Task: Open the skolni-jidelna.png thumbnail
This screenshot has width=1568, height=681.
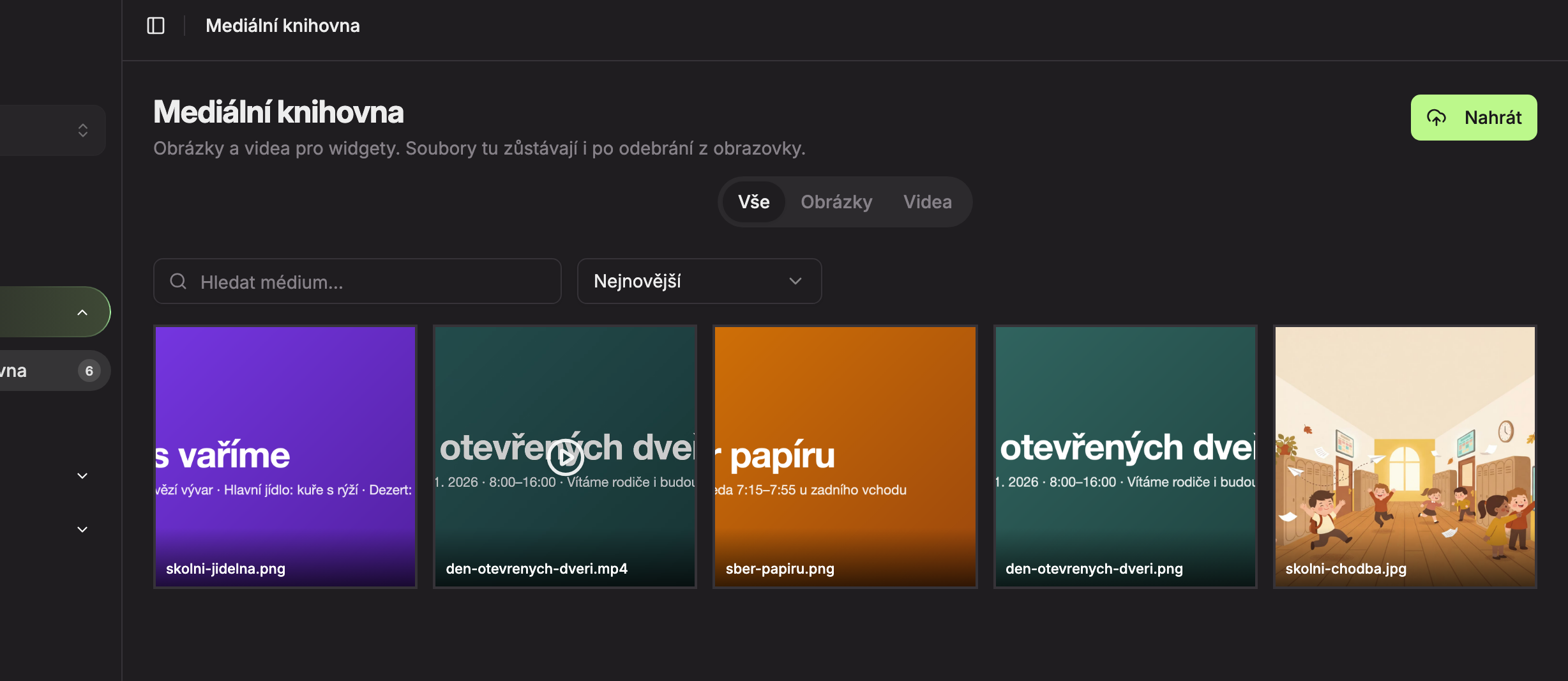Action: pos(285,457)
